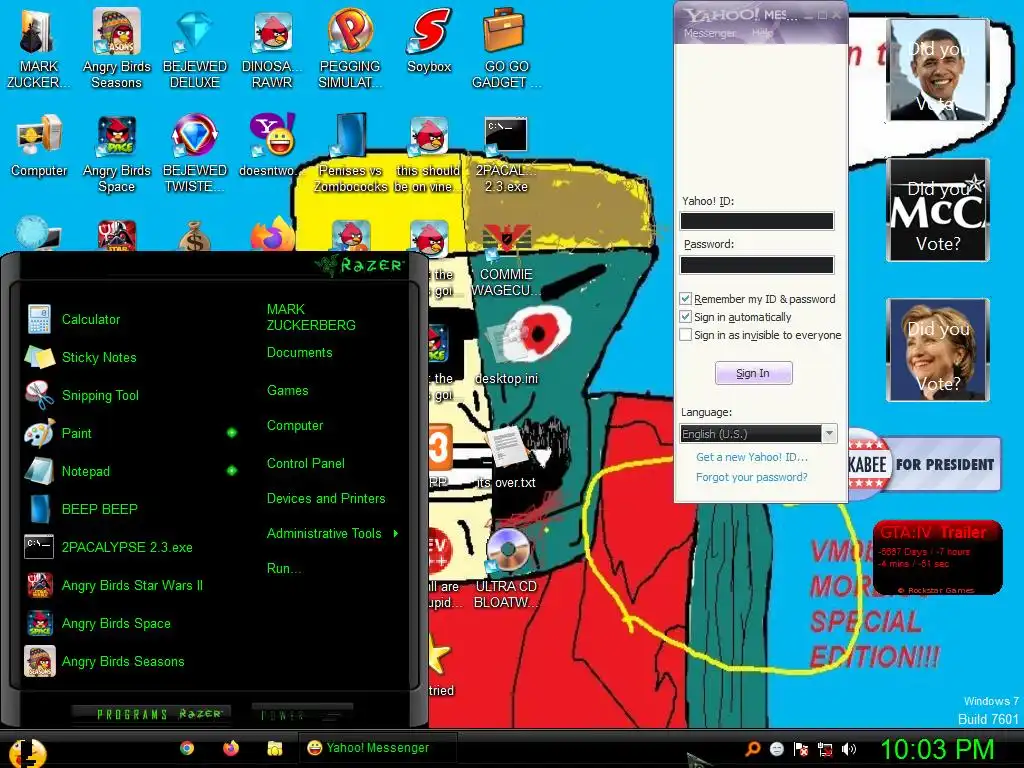Open Control Panel from the start menu

click(x=306, y=464)
